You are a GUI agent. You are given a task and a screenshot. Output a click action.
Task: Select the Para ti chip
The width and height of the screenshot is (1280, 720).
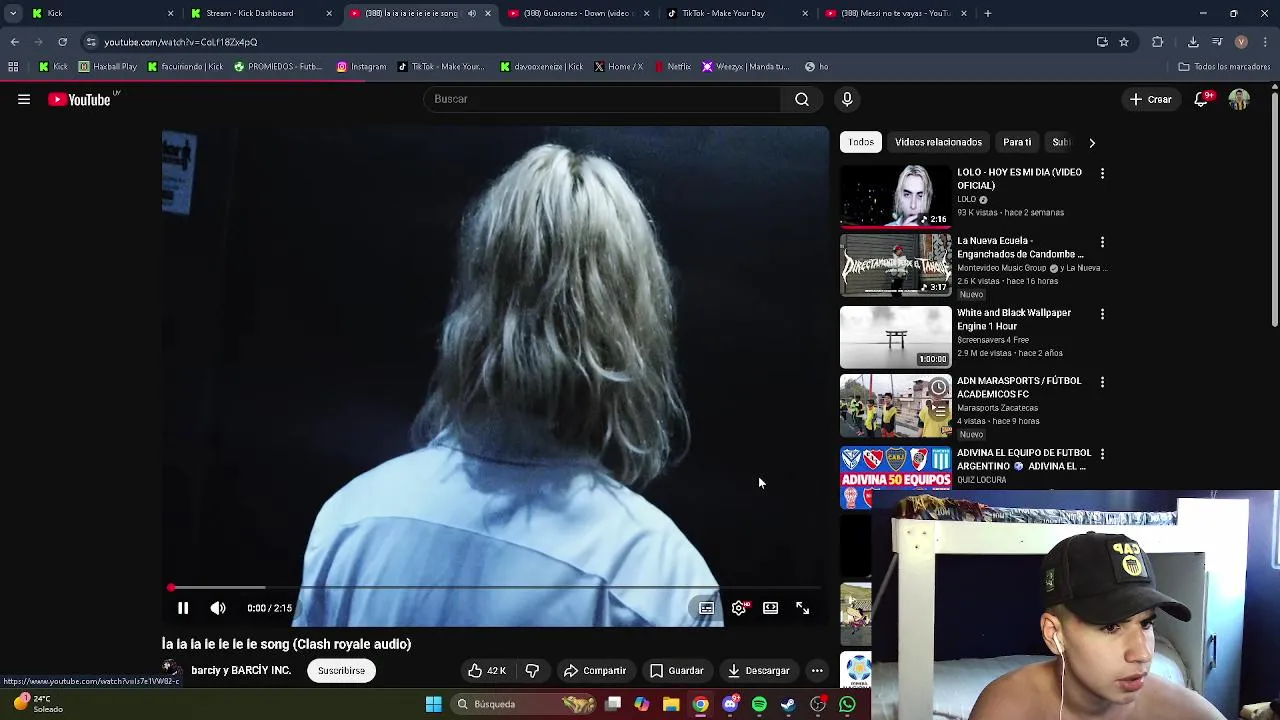click(x=1017, y=142)
